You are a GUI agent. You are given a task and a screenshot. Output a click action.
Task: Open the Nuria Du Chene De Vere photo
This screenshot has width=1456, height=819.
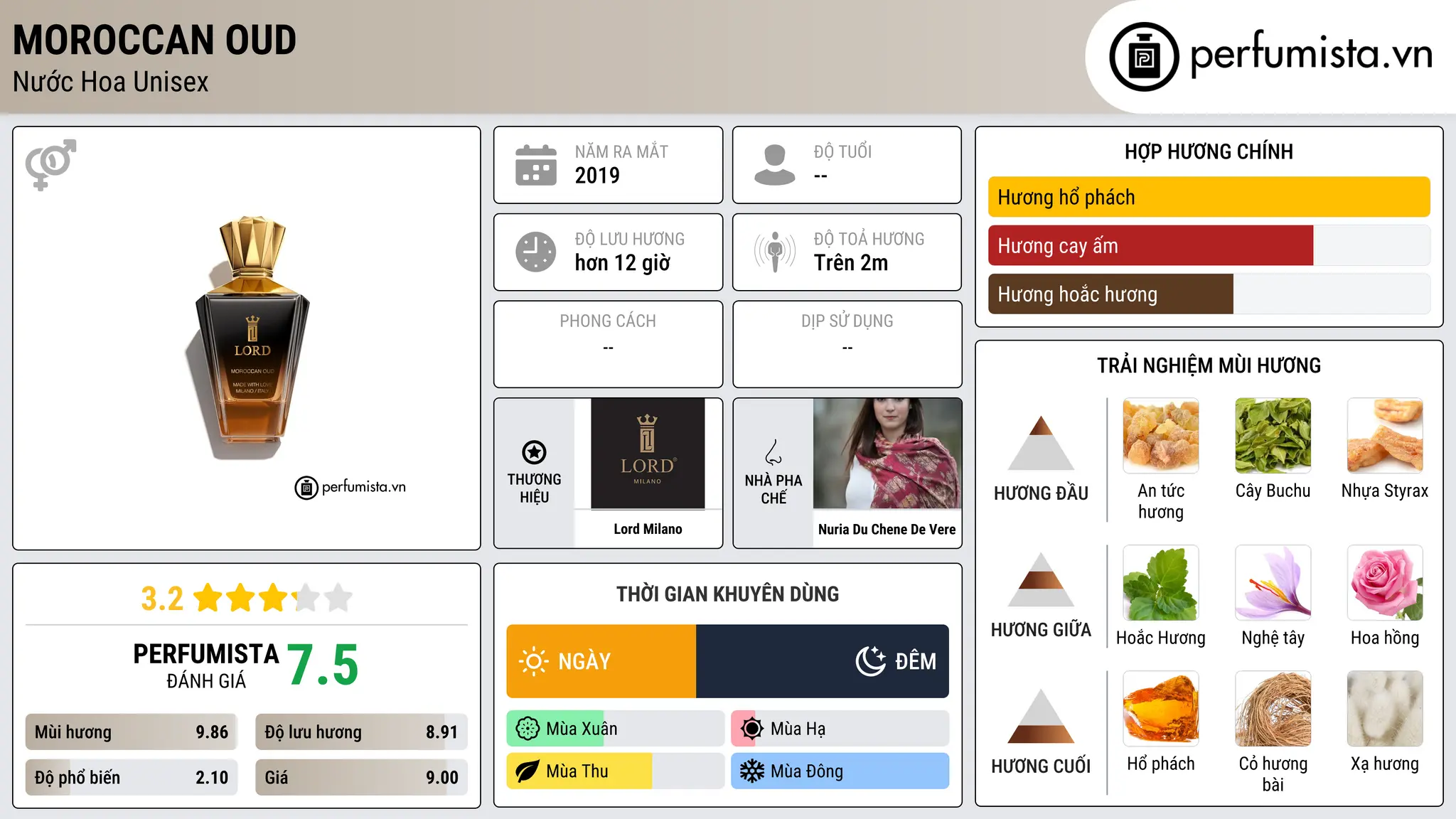(x=887, y=454)
